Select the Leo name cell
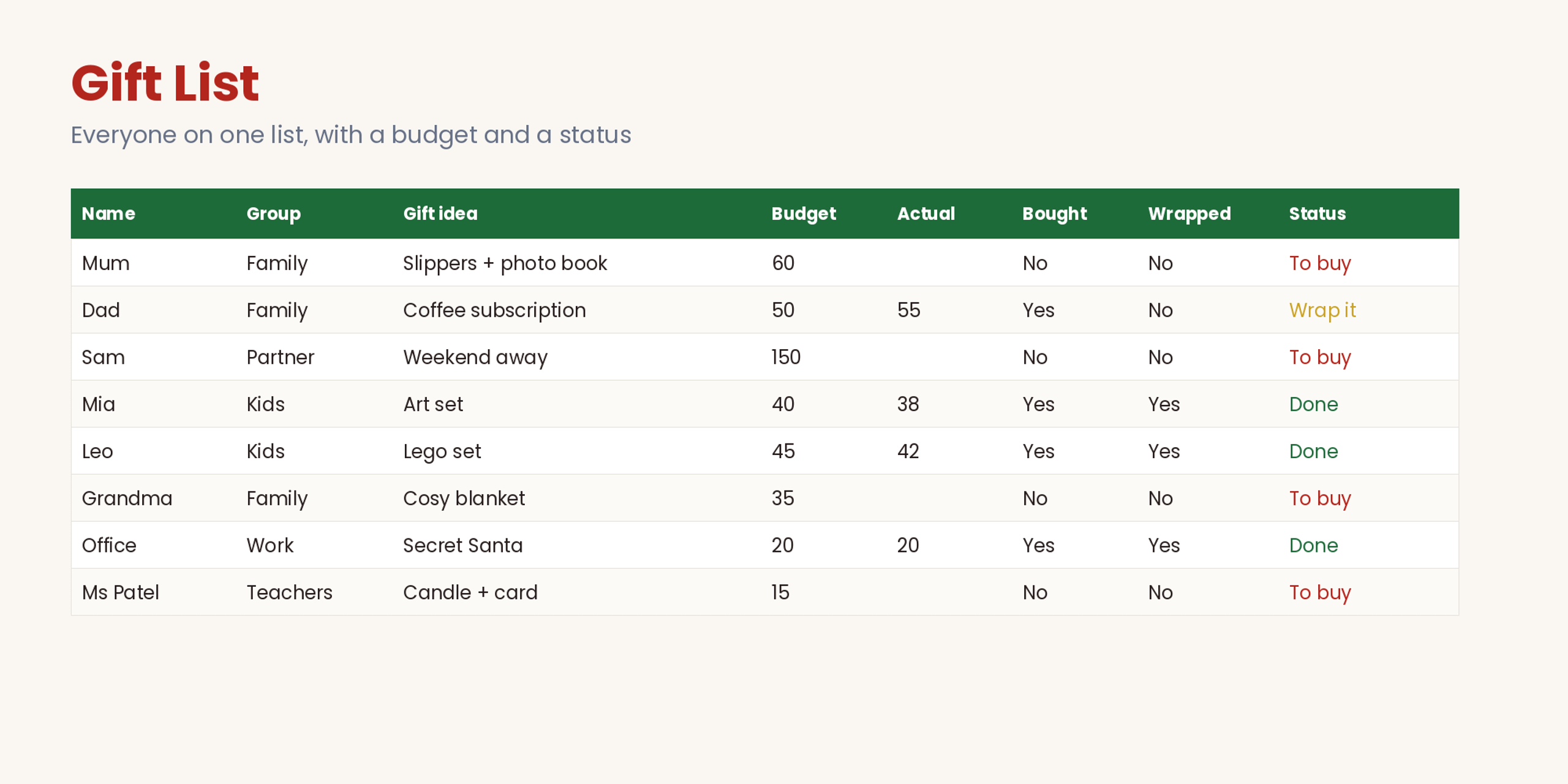 click(x=98, y=451)
